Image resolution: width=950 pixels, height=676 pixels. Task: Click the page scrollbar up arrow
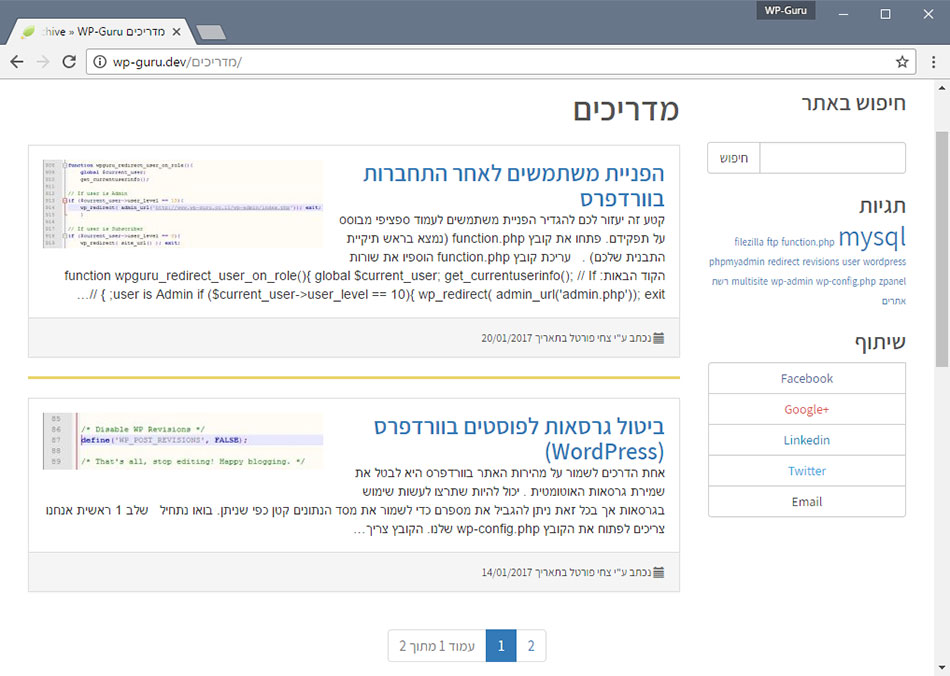pos(942,88)
